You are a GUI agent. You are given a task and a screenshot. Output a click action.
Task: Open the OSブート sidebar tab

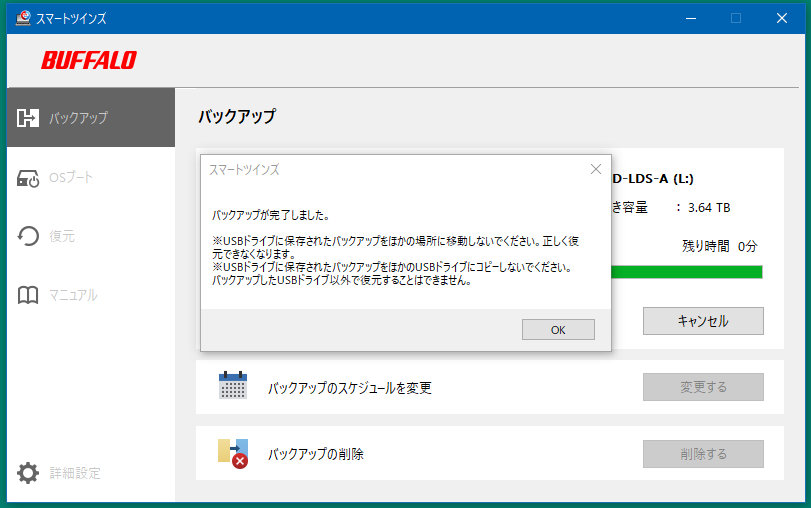91,177
